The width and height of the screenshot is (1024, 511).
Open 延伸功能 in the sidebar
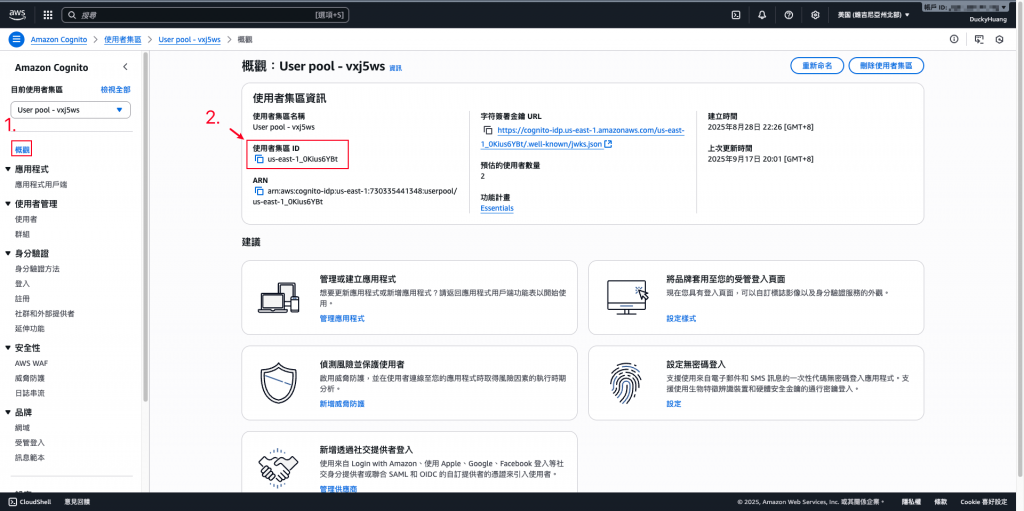point(29,329)
